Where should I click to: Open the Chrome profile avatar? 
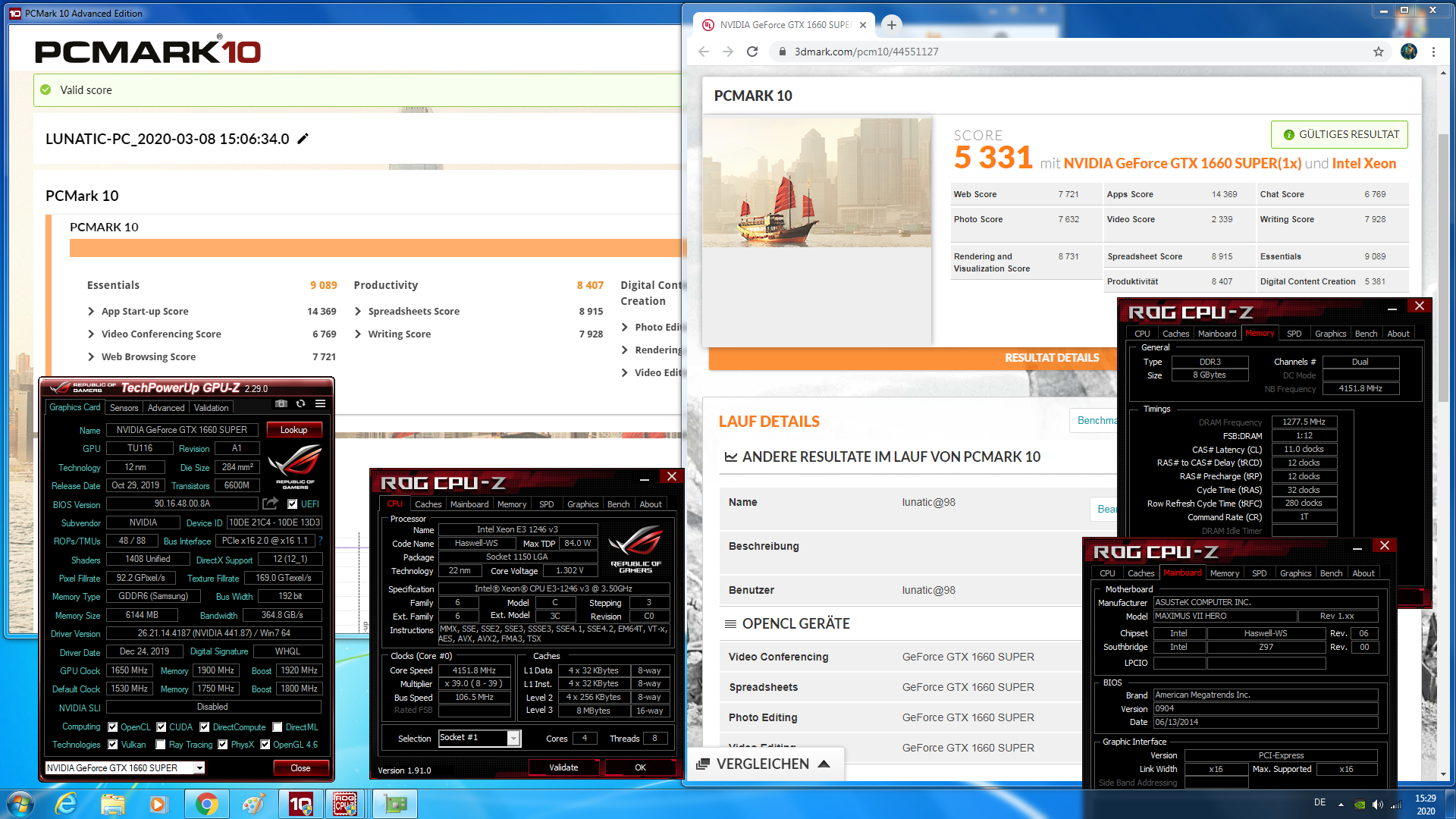point(1409,52)
